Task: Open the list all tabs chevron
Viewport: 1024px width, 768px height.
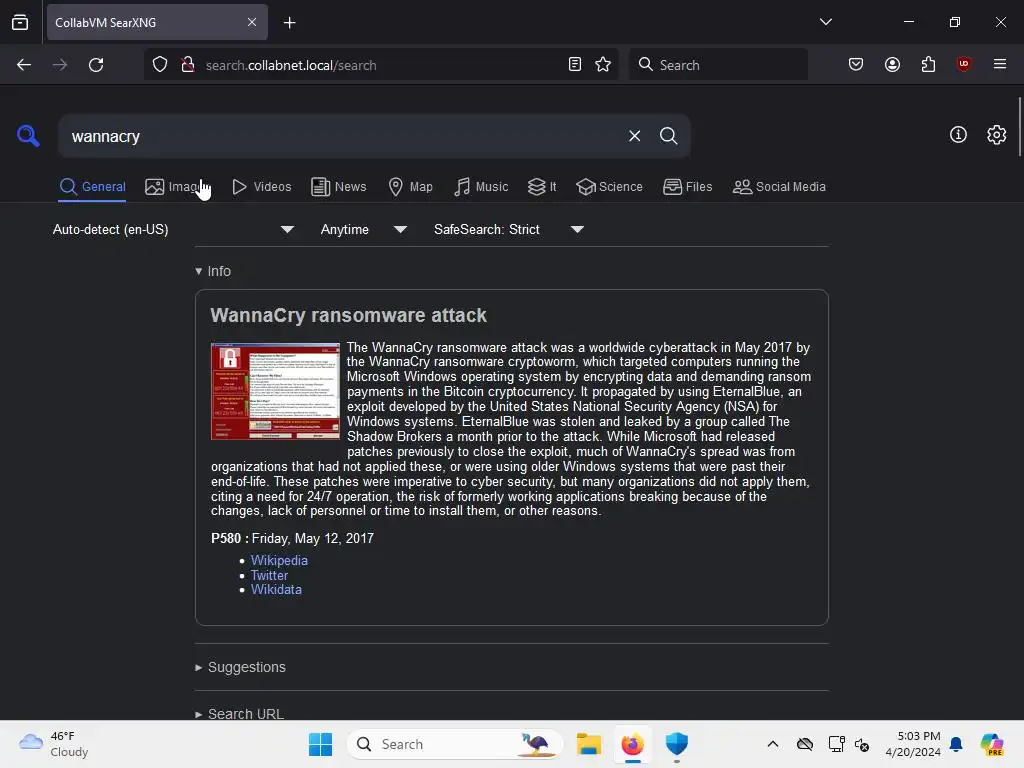Action: pyautogui.click(x=825, y=22)
